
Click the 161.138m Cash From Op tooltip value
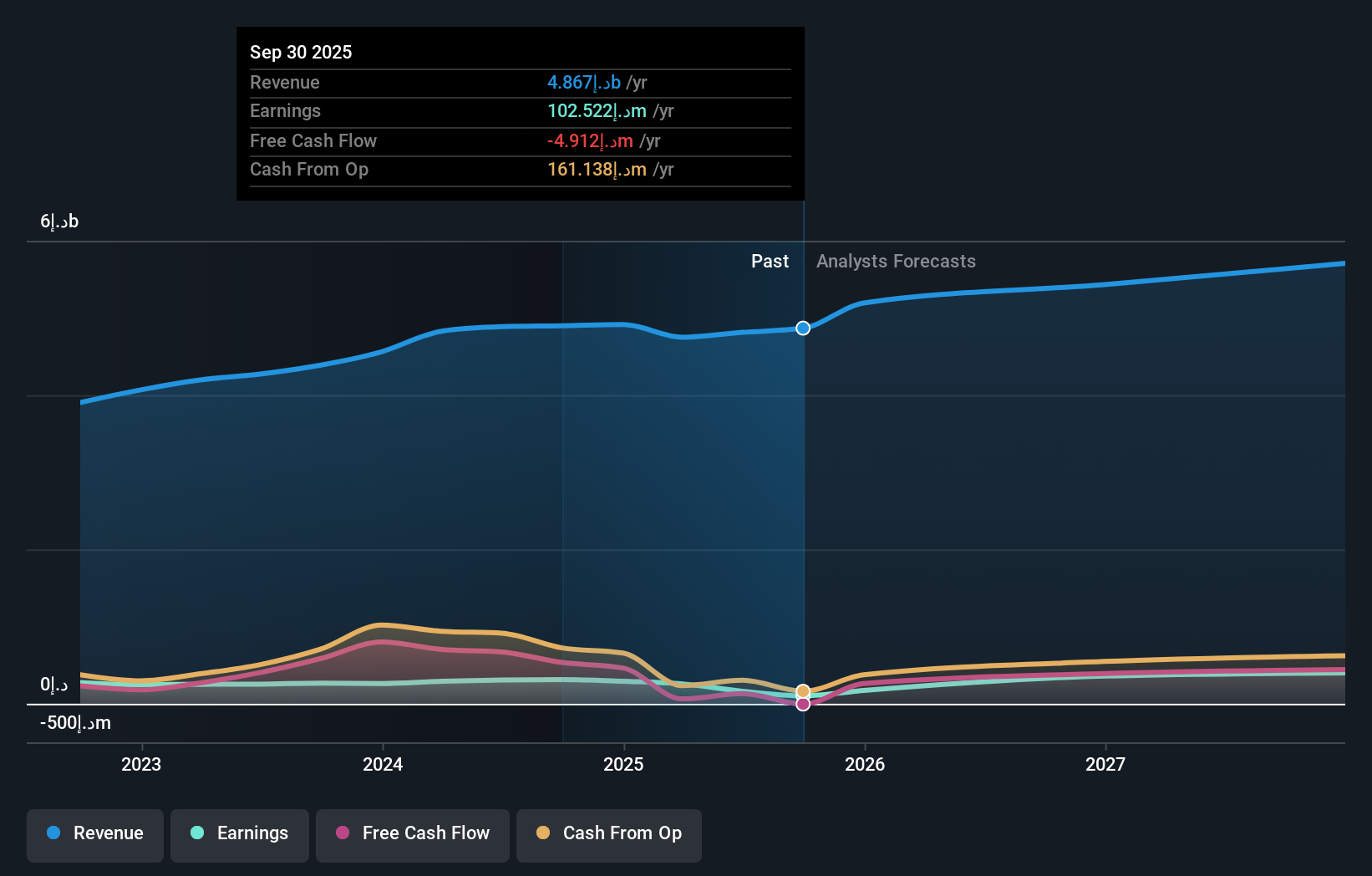597,169
